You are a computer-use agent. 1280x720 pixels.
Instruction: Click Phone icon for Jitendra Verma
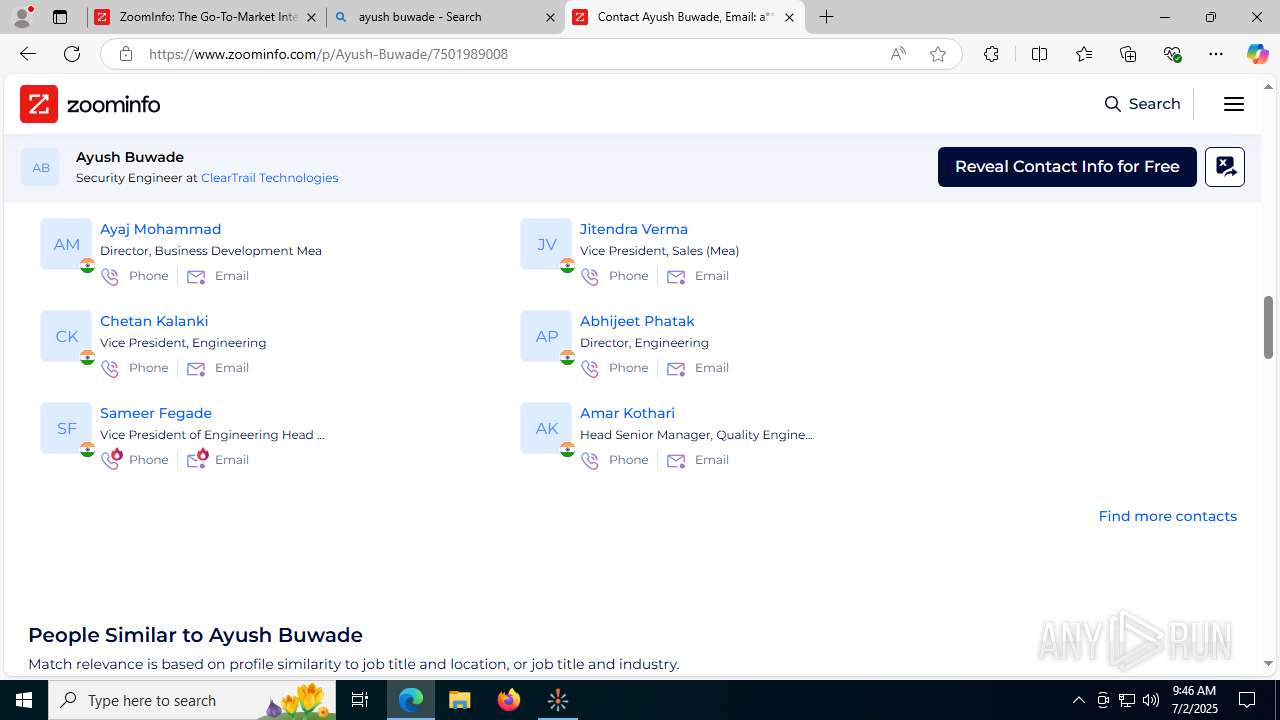[x=590, y=276]
